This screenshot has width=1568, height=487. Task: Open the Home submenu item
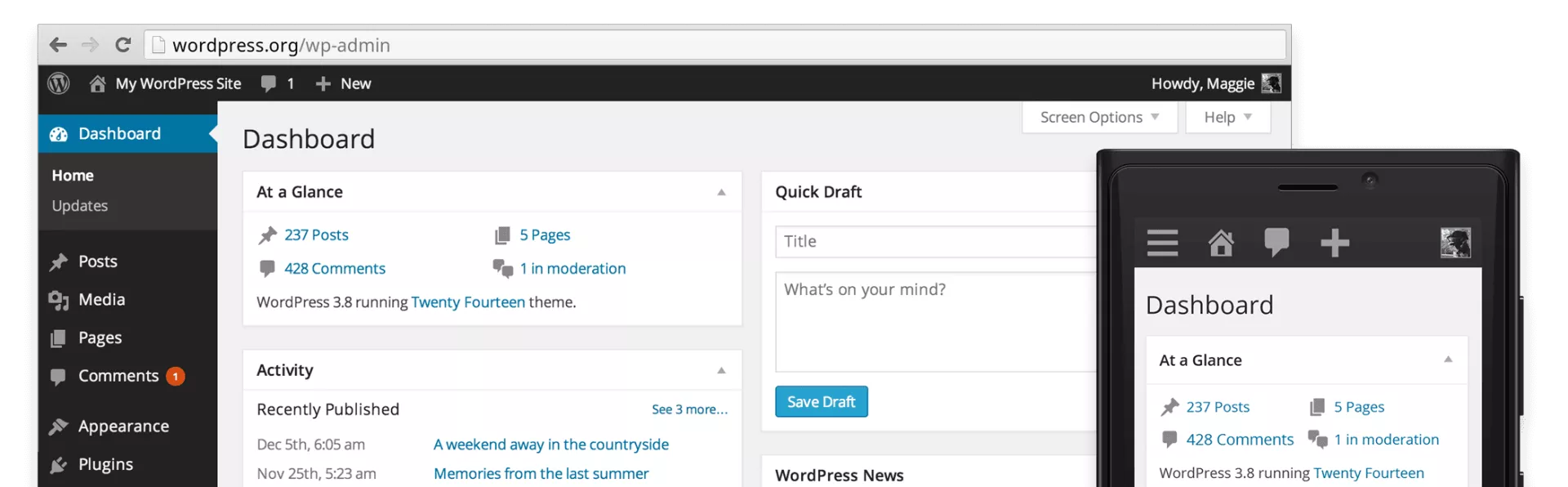tap(73, 176)
